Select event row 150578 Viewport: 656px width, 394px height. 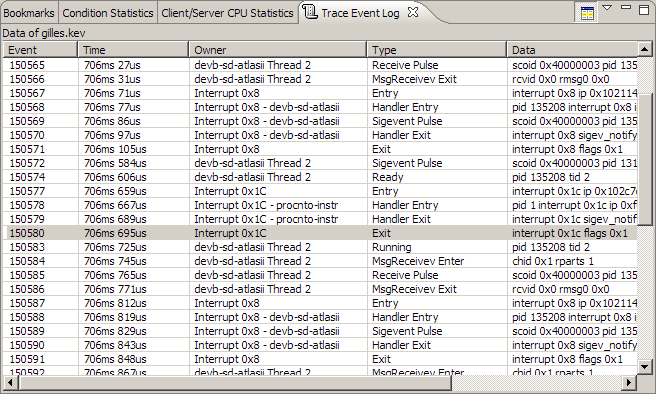(x=320, y=205)
